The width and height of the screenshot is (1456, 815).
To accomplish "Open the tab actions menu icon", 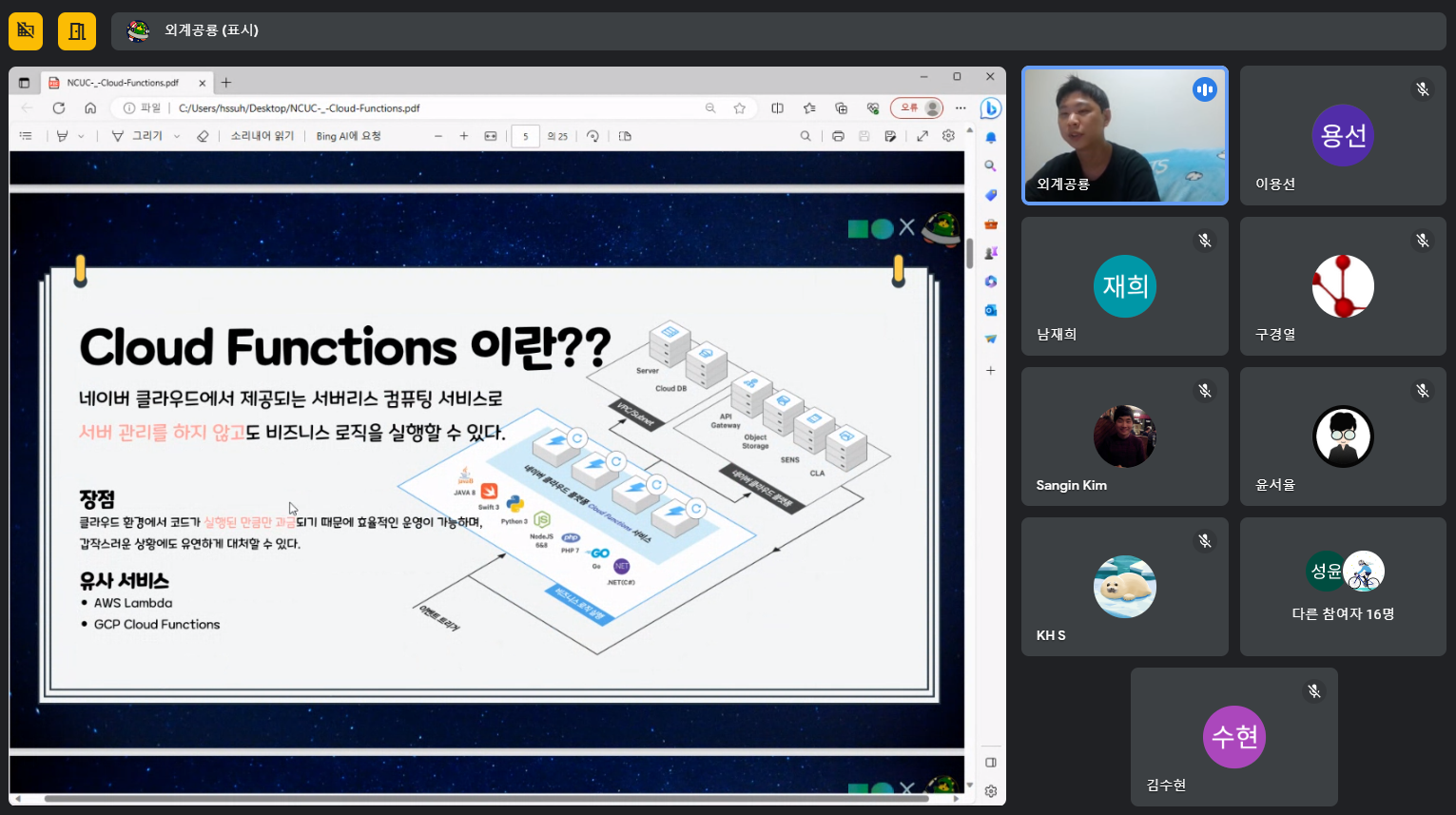I will (24, 83).
